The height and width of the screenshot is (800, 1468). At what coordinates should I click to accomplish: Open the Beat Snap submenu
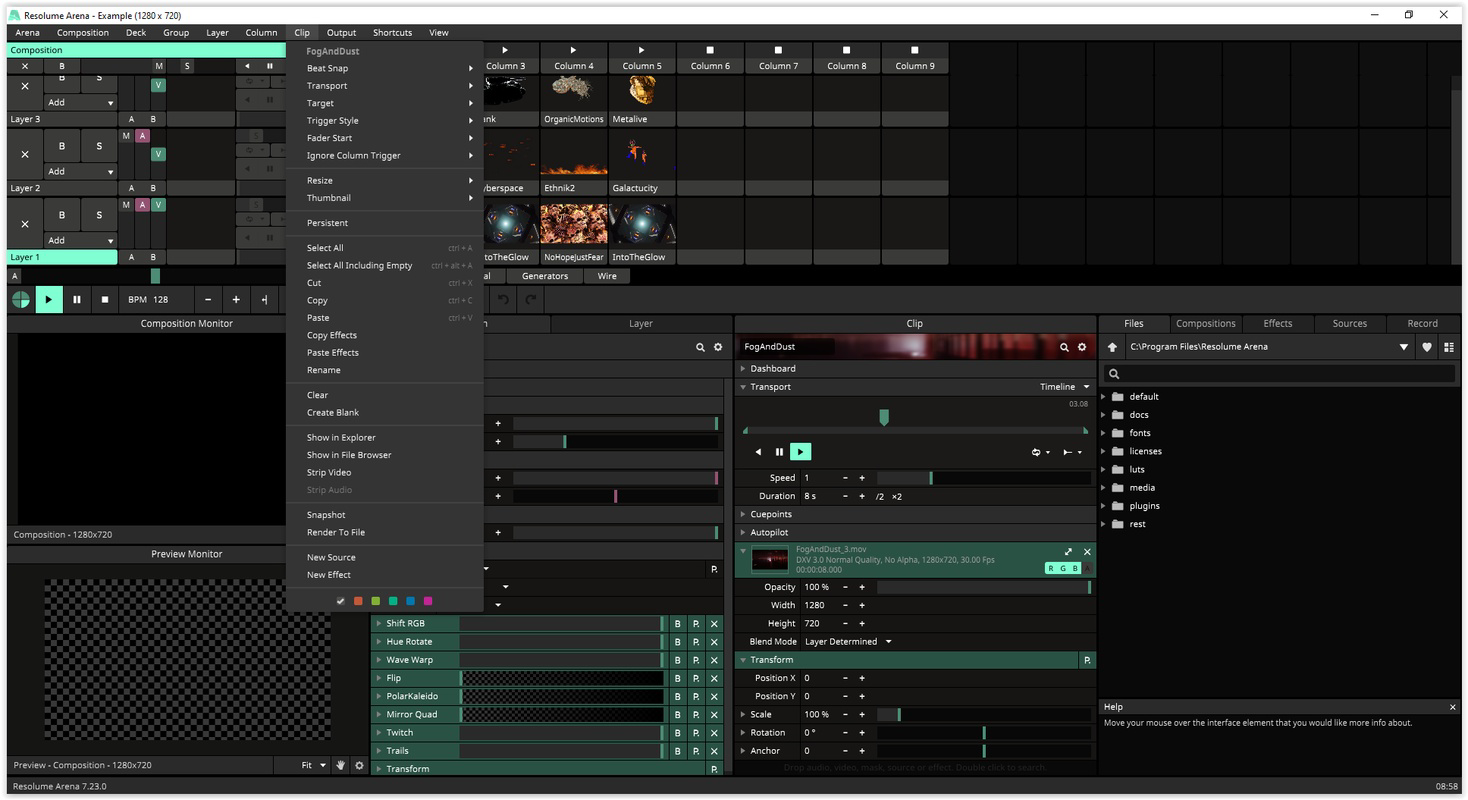click(384, 68)
